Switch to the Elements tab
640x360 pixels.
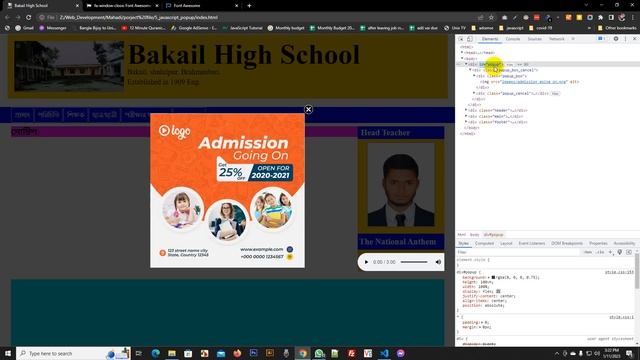tap(490, 39)
